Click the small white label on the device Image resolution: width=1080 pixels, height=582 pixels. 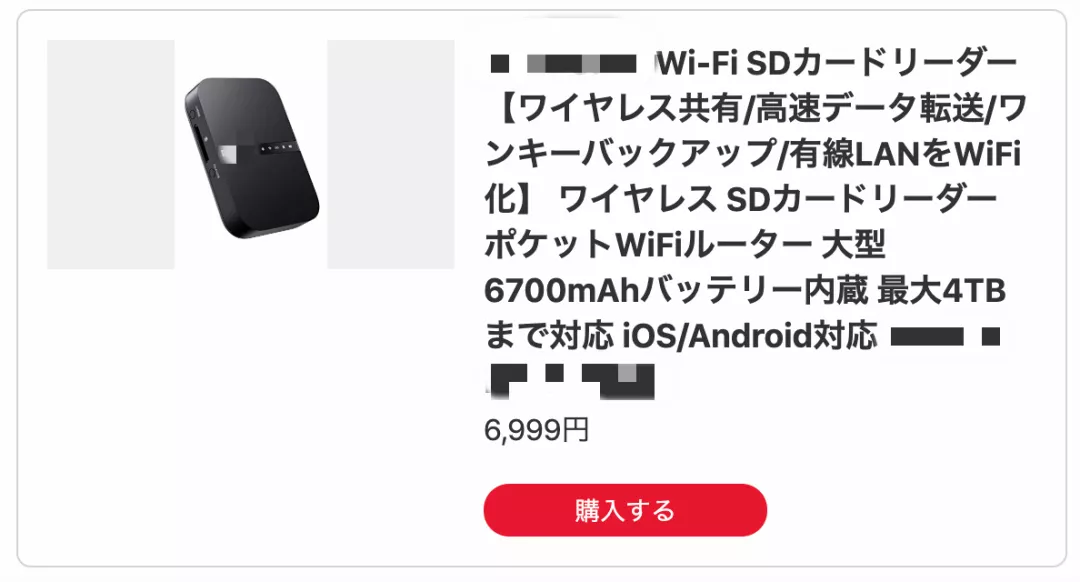pos(228,154)
